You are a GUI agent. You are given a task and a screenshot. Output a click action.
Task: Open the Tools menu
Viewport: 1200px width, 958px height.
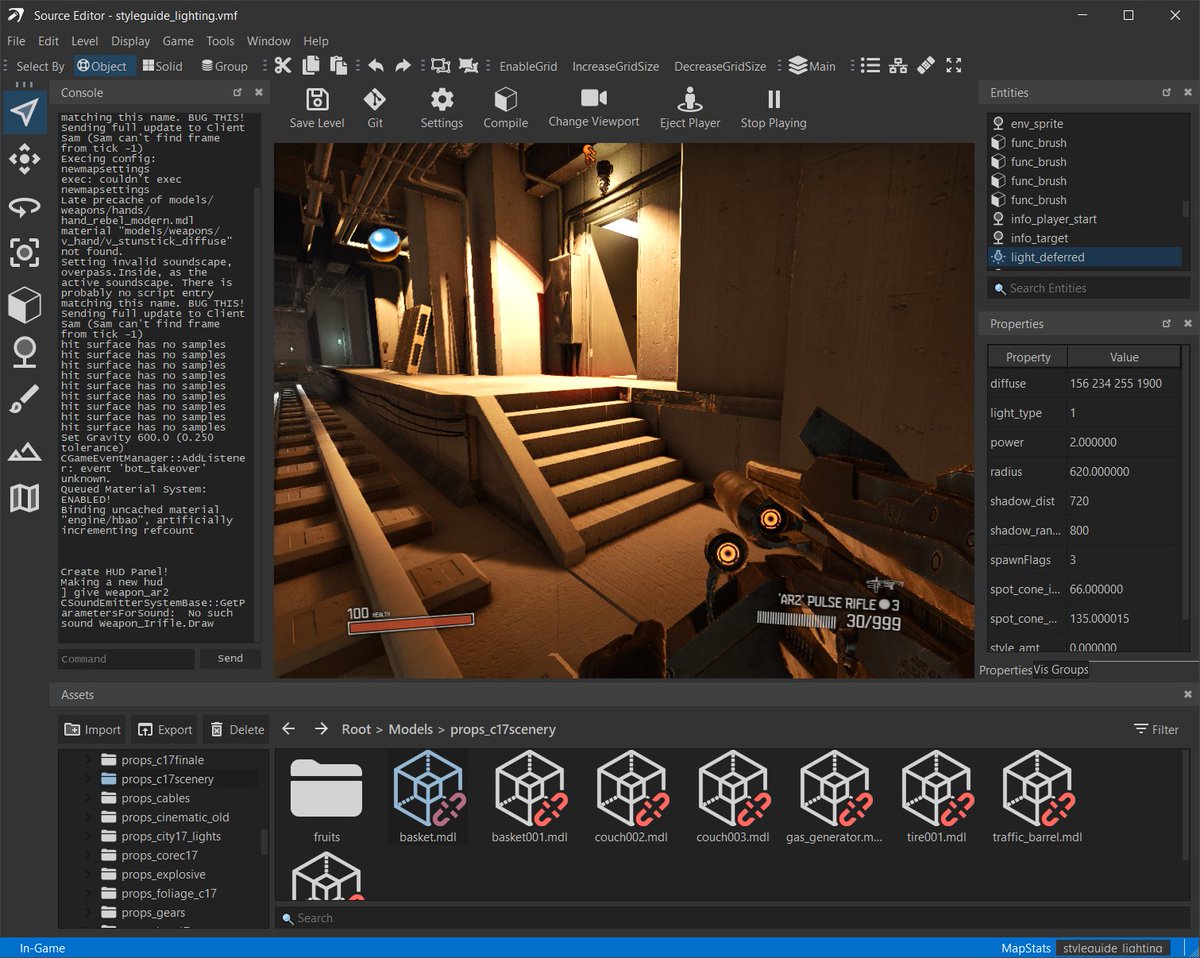(220, 41)
